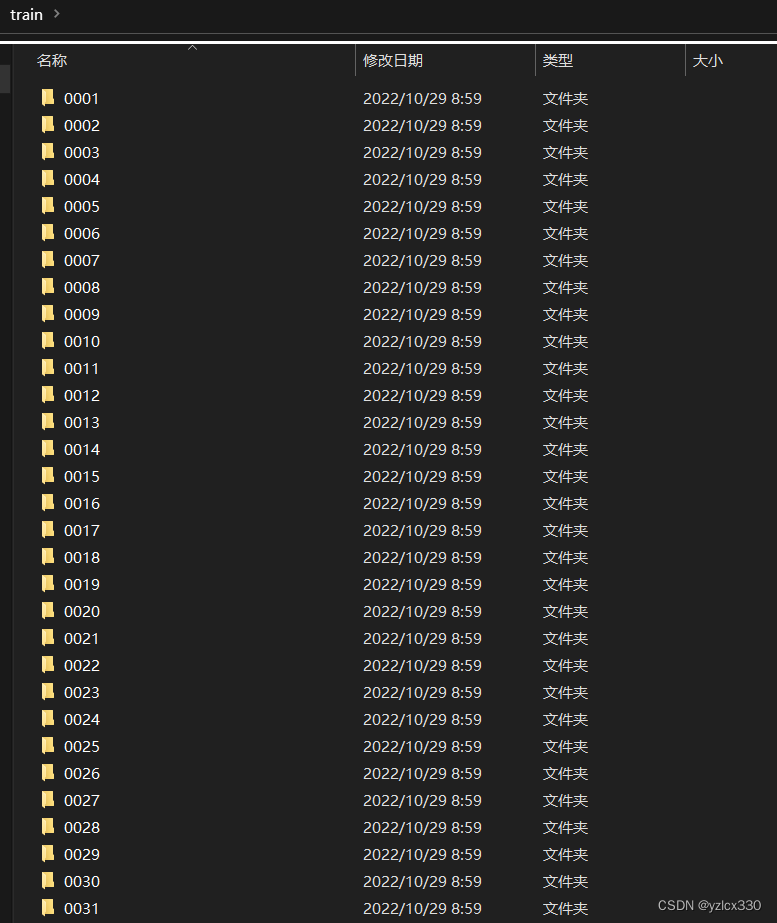This screenshot has height=923, width=777.
Task: Select folder name 0003
Action: click(x=82, y=152)
